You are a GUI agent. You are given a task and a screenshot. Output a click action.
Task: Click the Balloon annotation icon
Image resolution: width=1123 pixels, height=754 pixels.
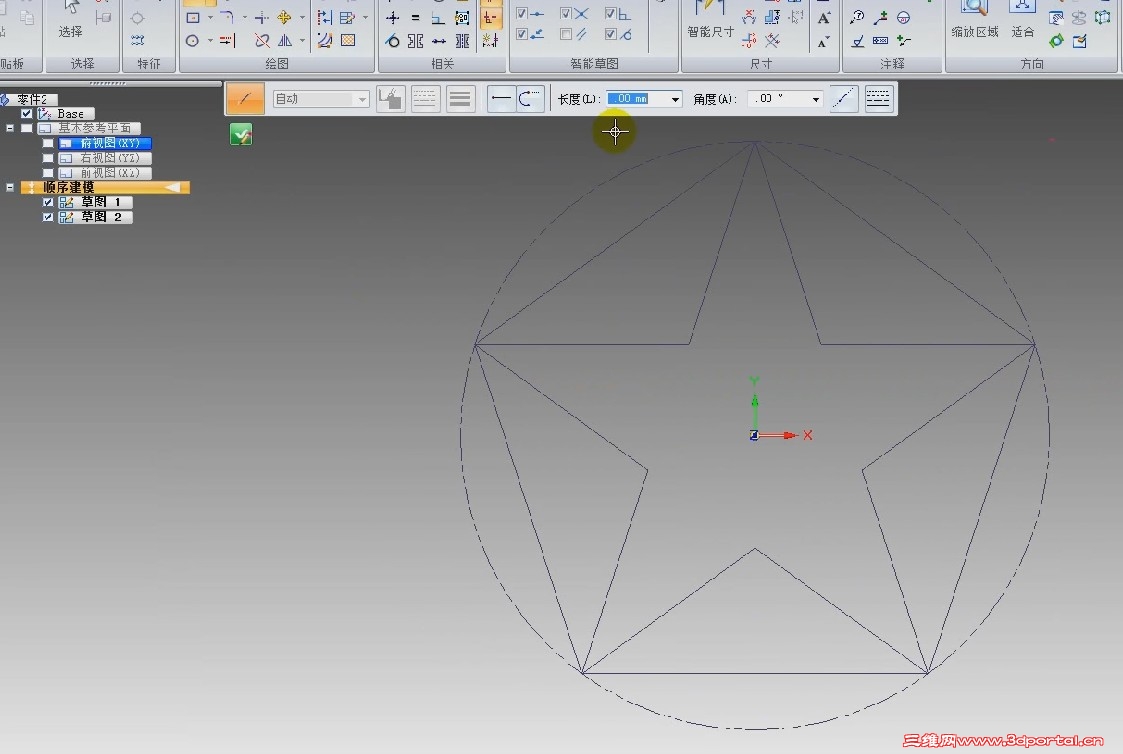(857, 17)
